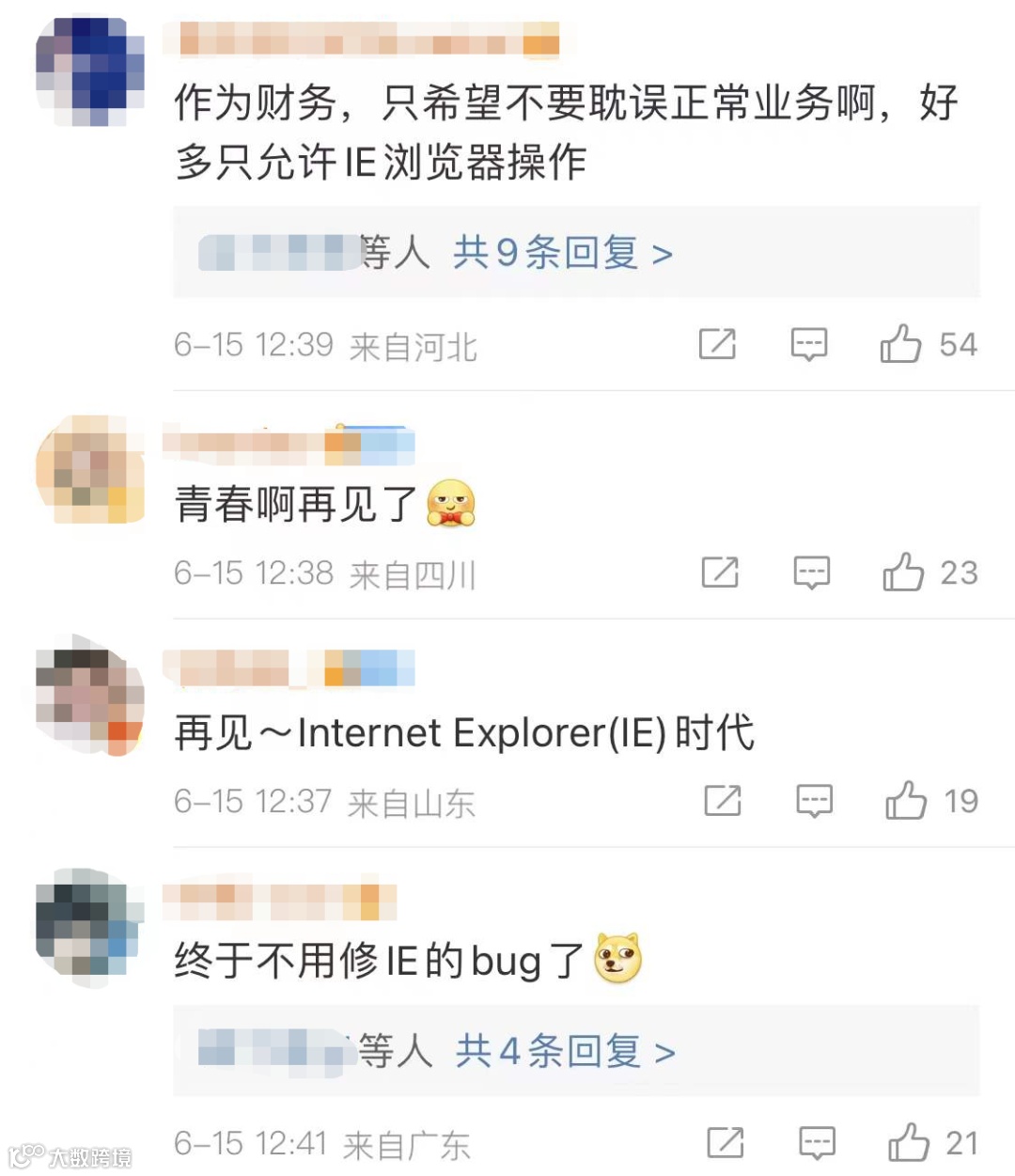Reply to the 青春啊再见了 comment
Image resolution: width=1015 pixels, height=1176 pixels.
click(811, 572)
